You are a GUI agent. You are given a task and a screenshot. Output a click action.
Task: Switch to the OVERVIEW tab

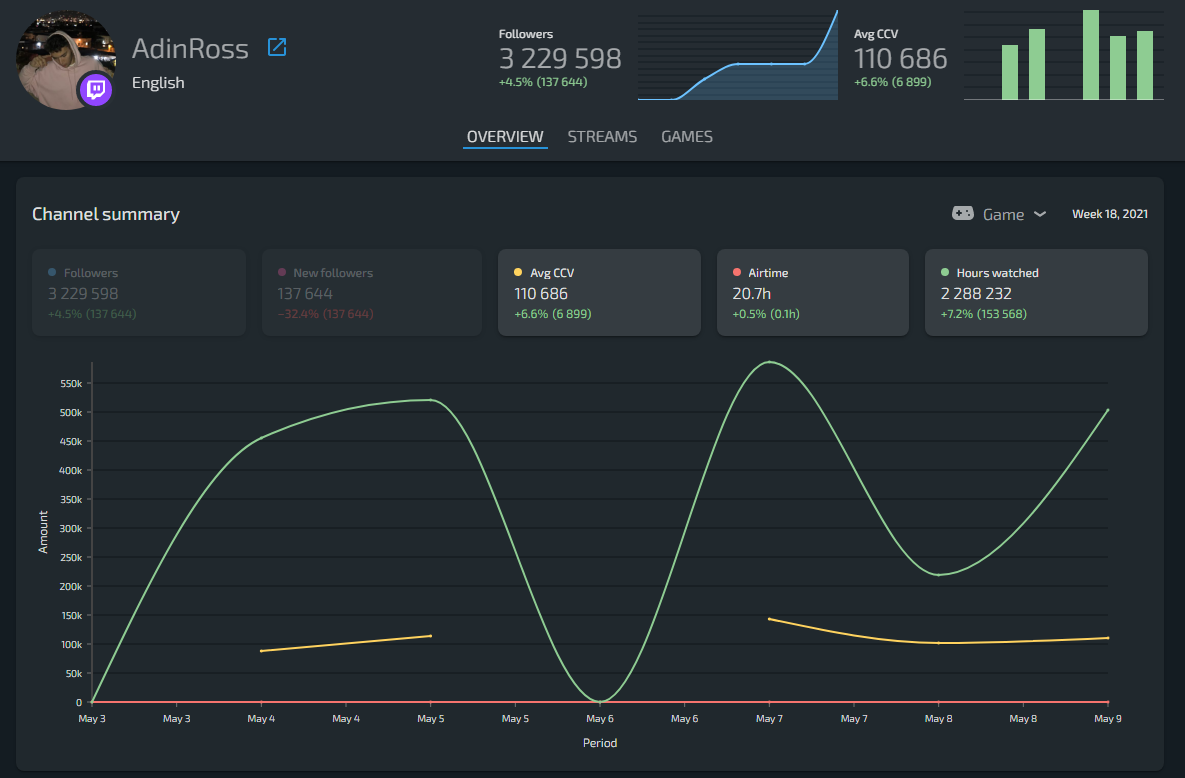[x=505, y=137]
